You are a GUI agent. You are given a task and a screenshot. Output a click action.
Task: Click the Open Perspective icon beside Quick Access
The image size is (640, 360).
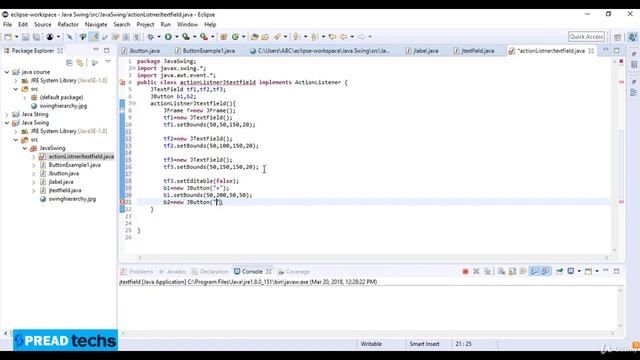point(618,37)
